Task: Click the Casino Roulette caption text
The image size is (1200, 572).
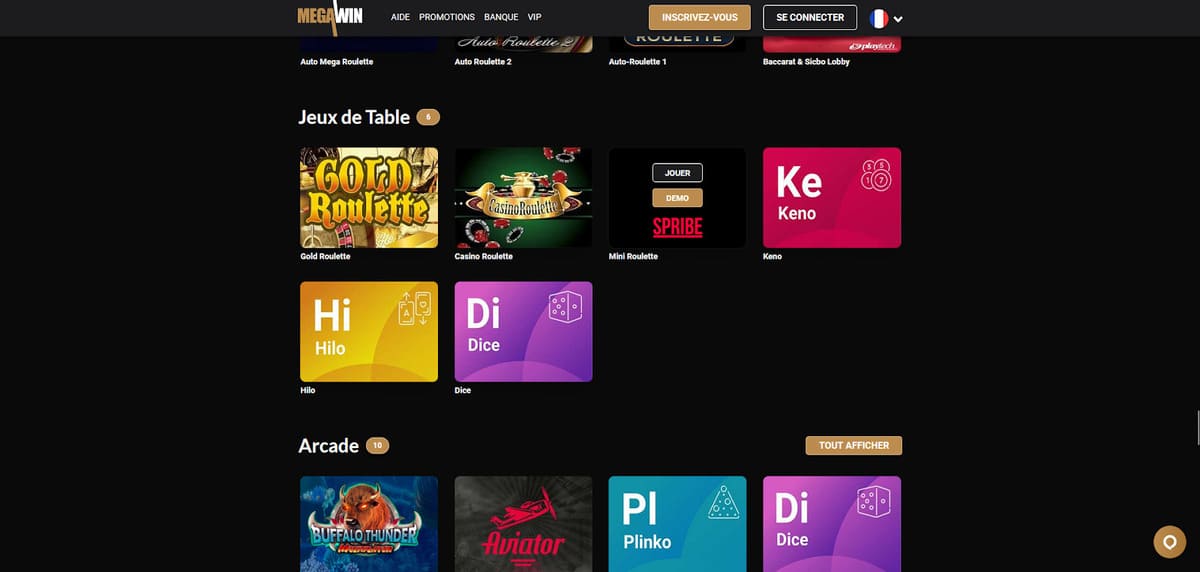Action: (484, 256)
